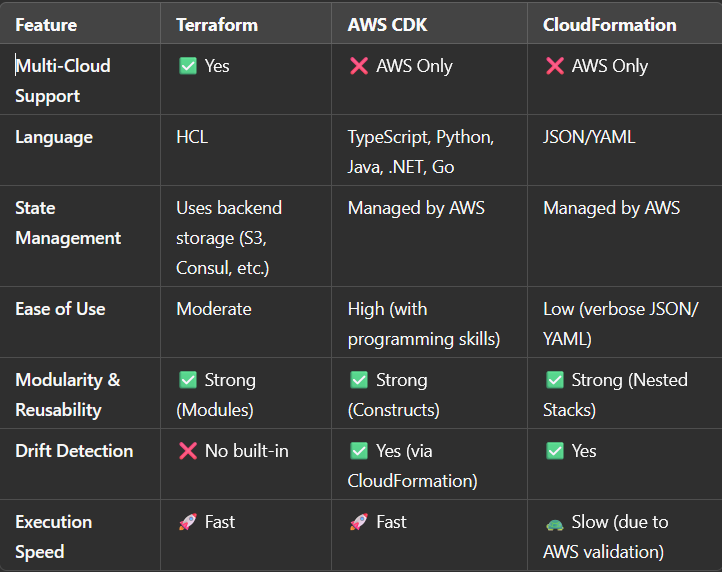This screenshot has height=572, width=722.
Task: Click the red X in AWS CDK Multi-Cloud cell
Action: pos(358,66)
